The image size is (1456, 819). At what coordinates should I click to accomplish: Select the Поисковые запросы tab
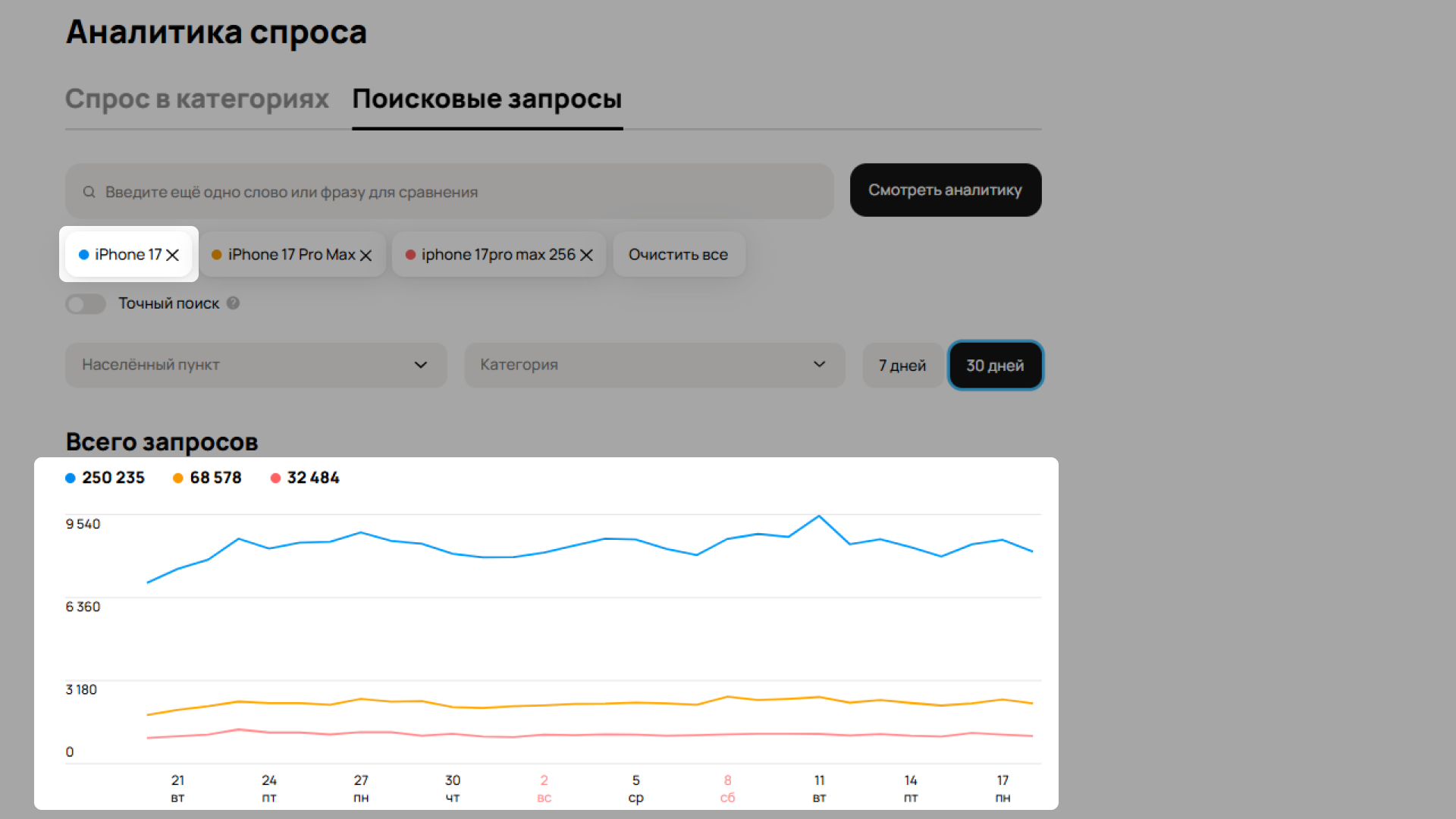coord(488,99)
